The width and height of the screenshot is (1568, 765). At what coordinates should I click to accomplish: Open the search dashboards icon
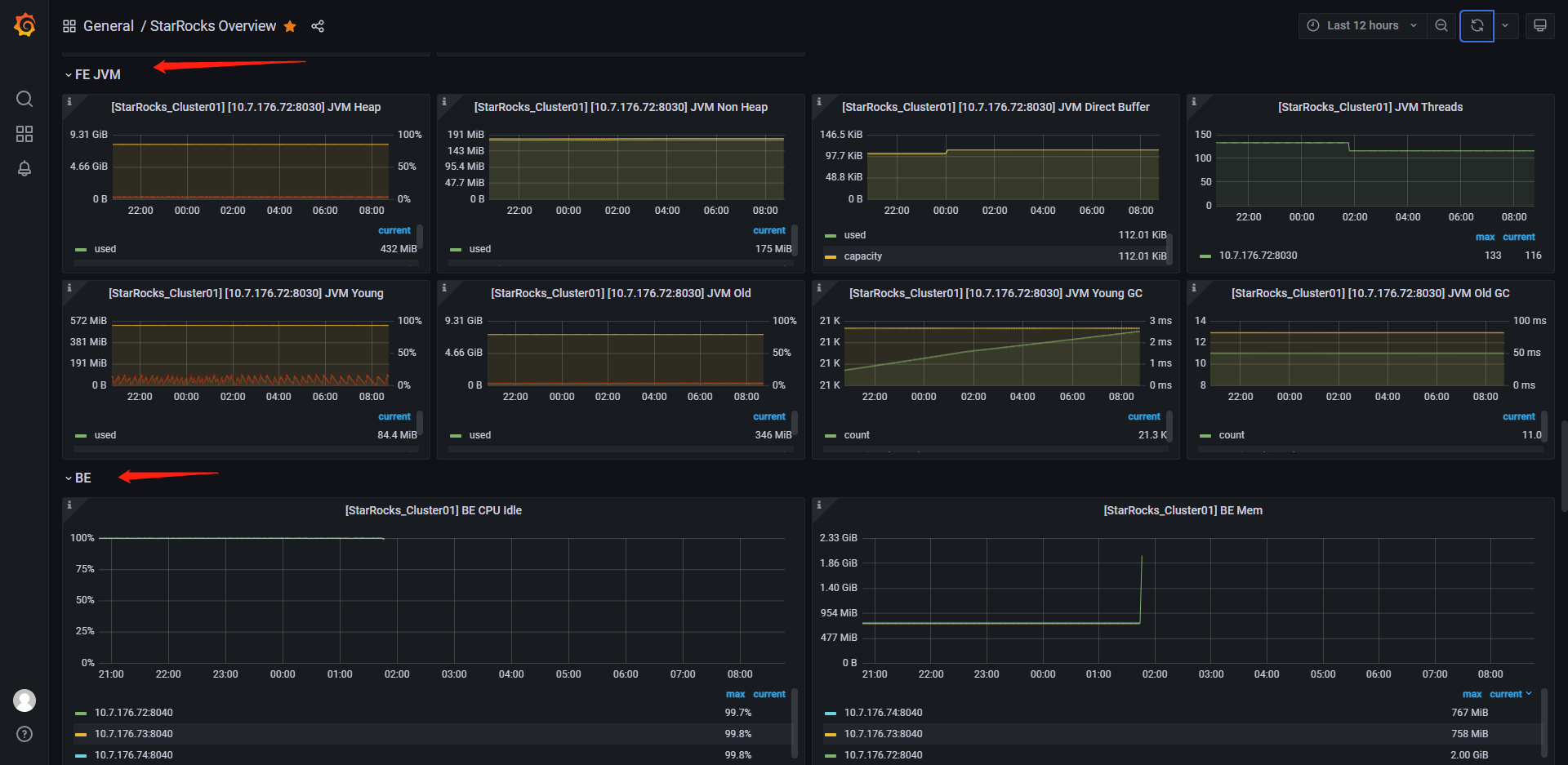(x=24, y=99)
